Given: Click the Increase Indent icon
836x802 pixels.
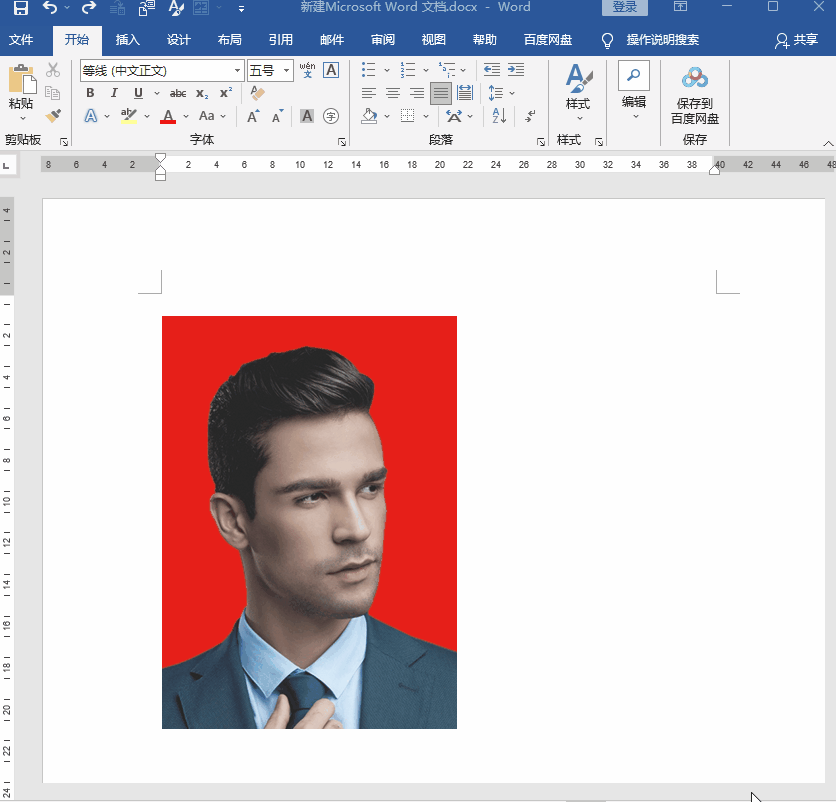Looking at the screenshot, I should click(516, 70).
